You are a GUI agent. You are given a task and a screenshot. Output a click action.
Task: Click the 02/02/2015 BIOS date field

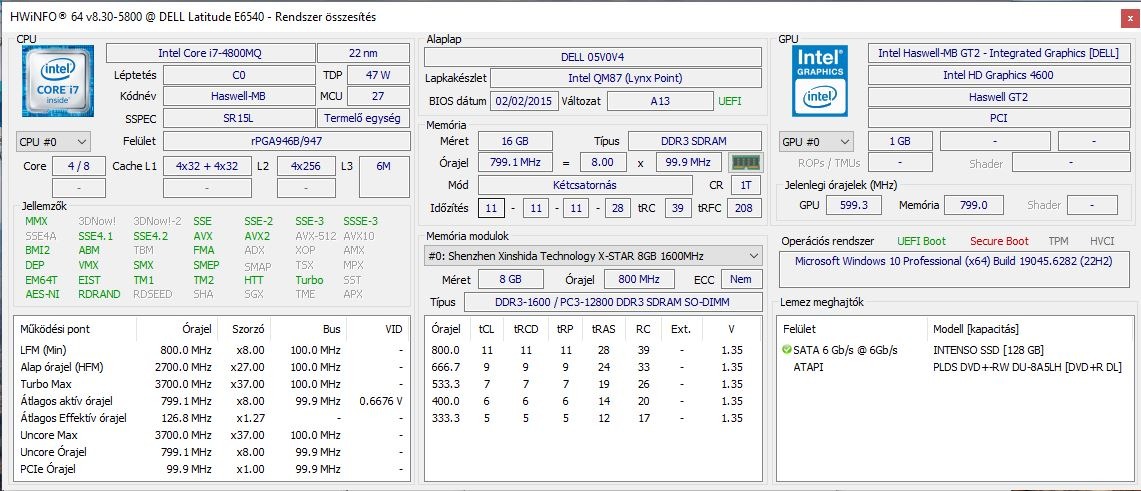coord(523,101)
